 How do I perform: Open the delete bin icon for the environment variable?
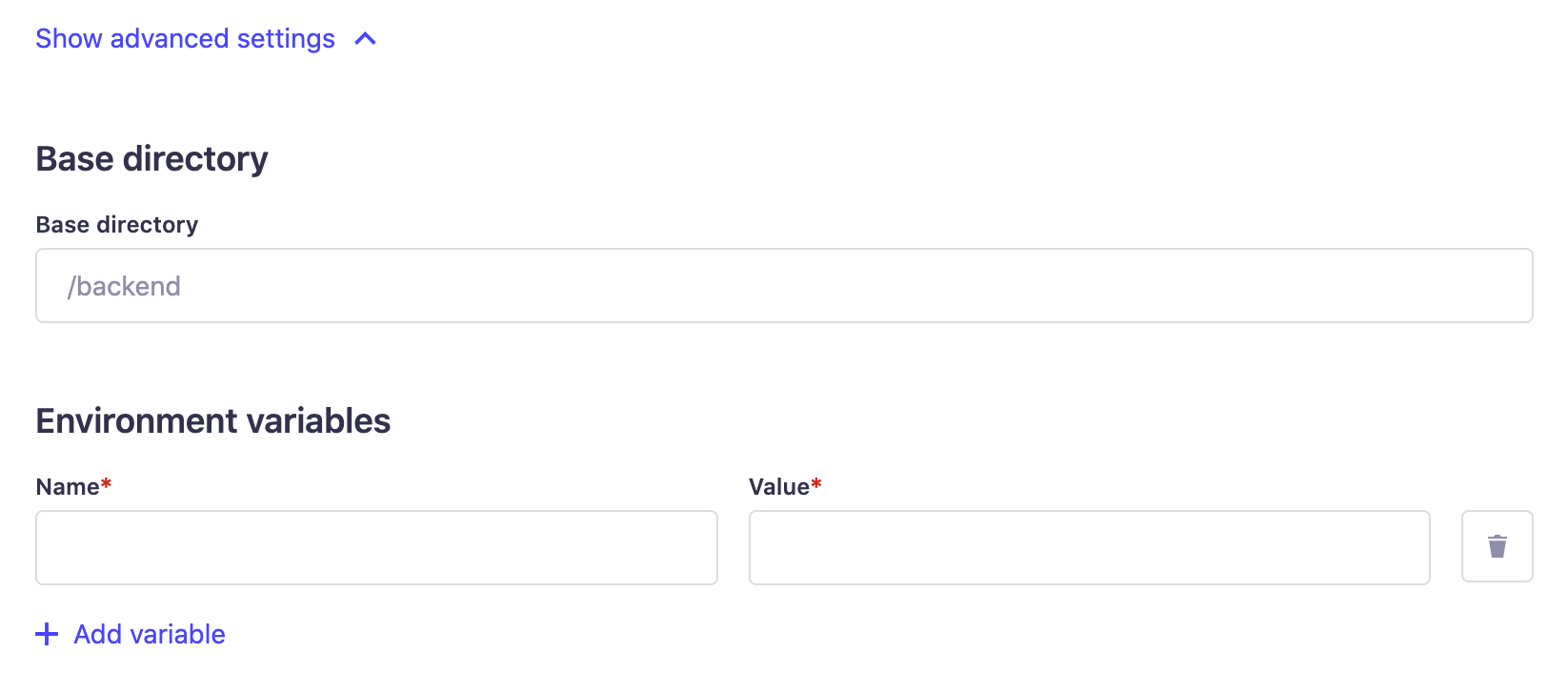[1497, 546]
